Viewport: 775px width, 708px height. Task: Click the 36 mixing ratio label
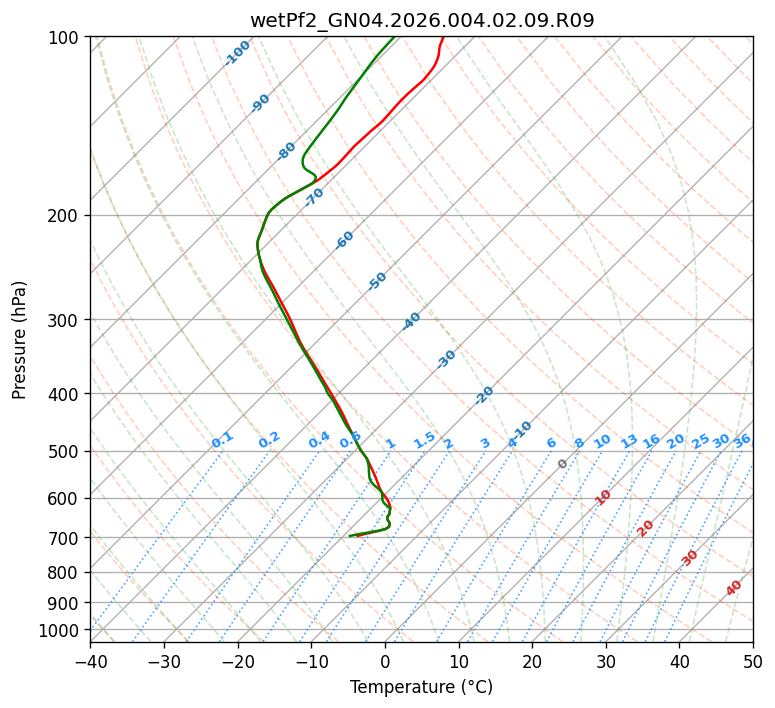coord(742,441)
